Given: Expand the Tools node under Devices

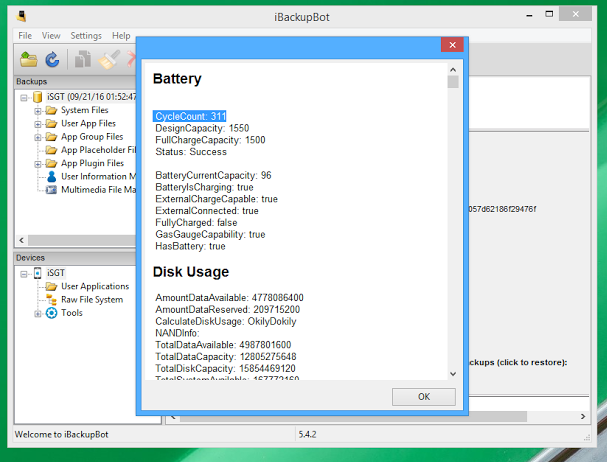Looking at the screenshot, I should click(38, 314).
